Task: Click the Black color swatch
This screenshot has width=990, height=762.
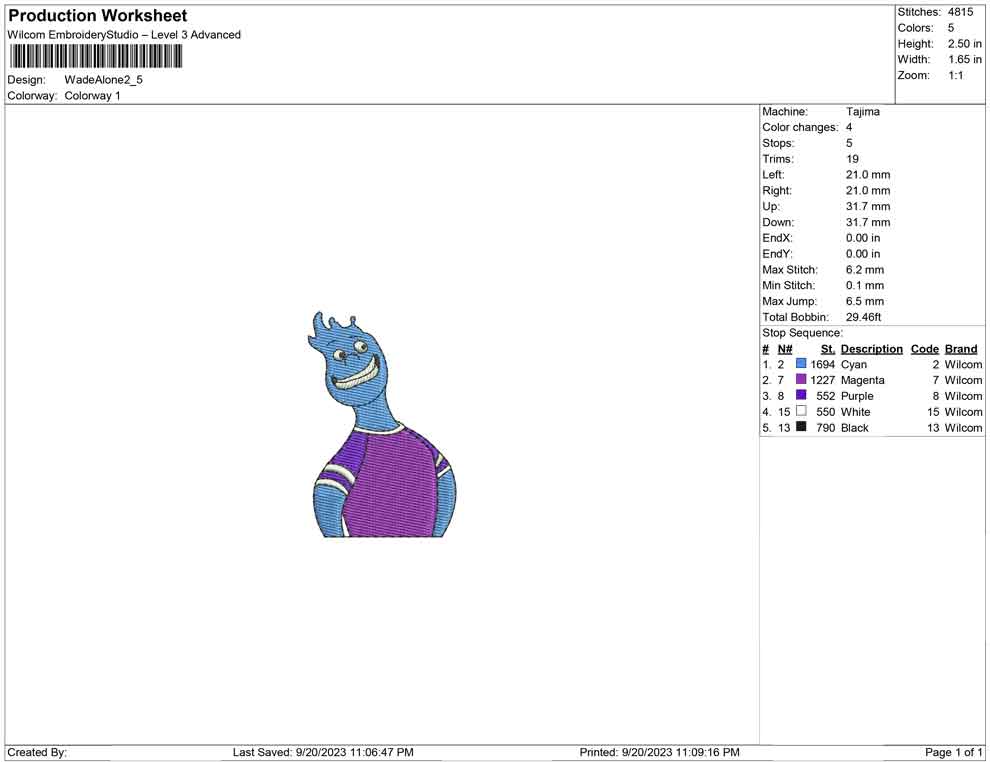Action: [801, 426]
